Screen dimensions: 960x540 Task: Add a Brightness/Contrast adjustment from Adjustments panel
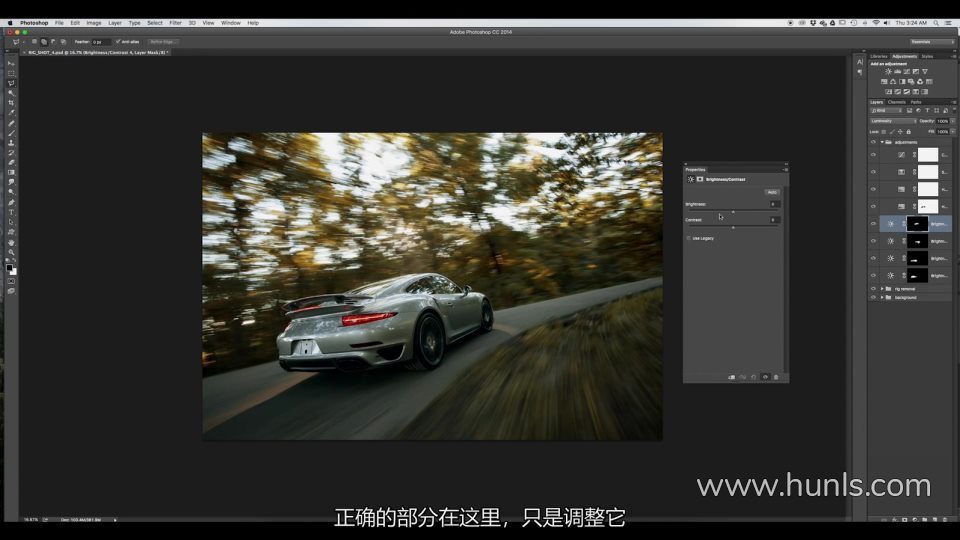tap(888, 72)
